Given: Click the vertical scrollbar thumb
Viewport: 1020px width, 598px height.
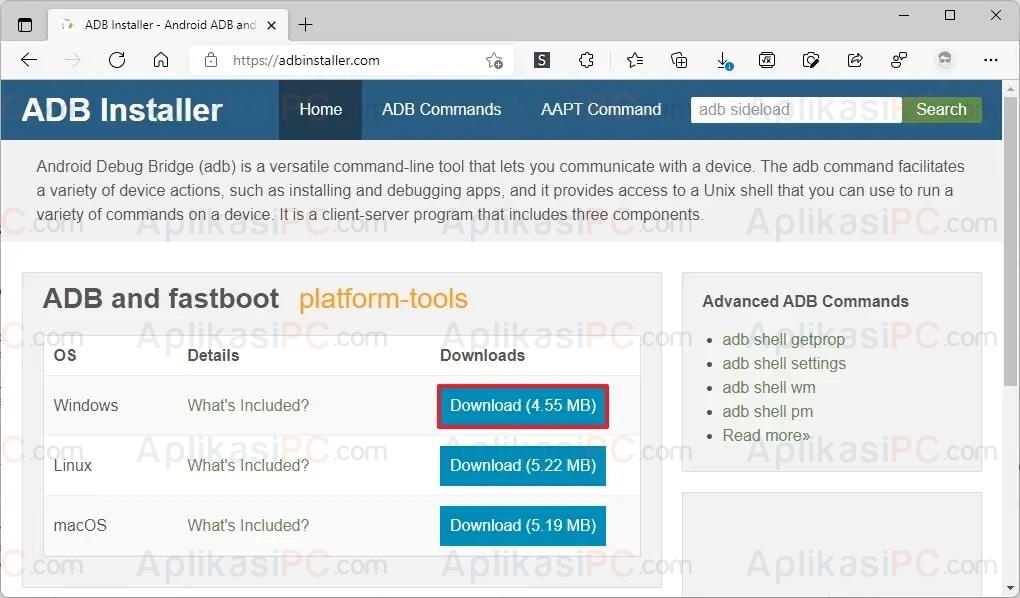Looking at the screenshot, I should (1010, 241).
